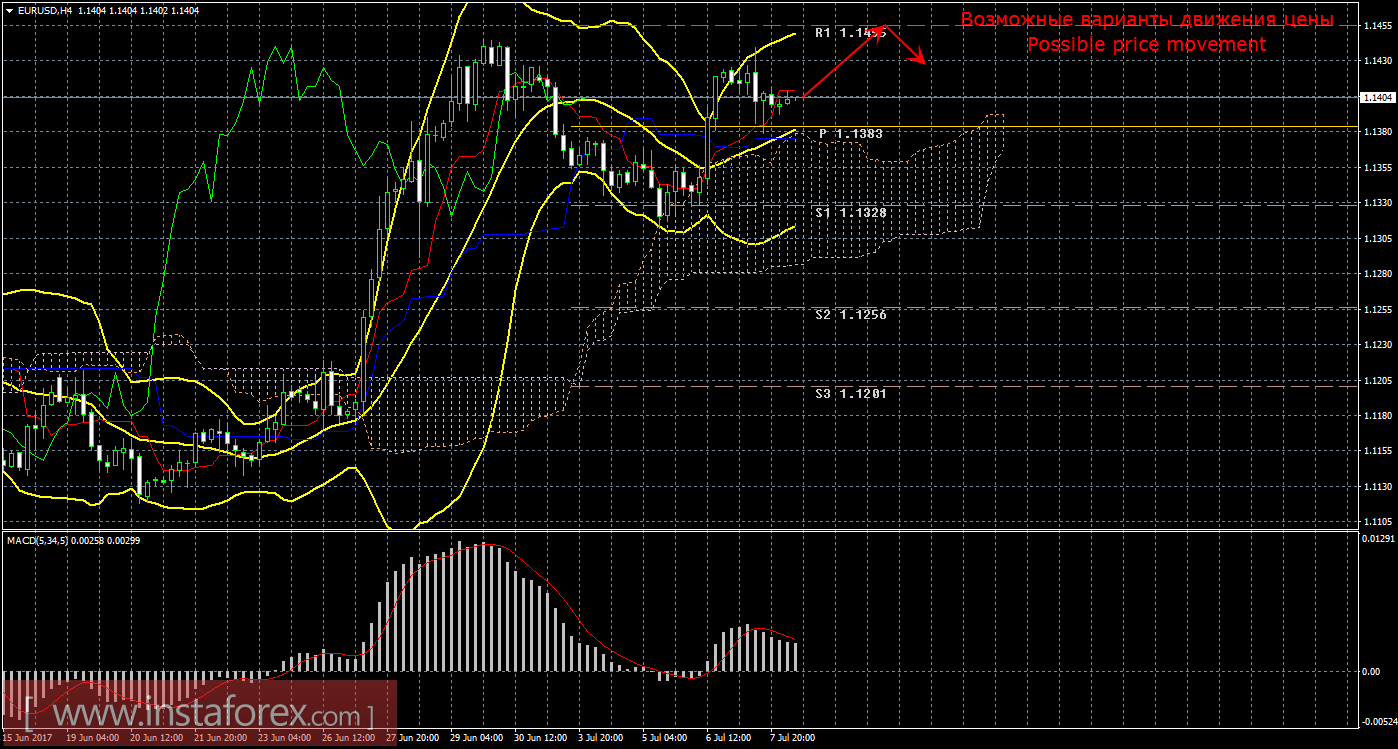Click -0.00524 on the MACD scale
This screenshot has height=749, width=1398.
pos(1379,720)
